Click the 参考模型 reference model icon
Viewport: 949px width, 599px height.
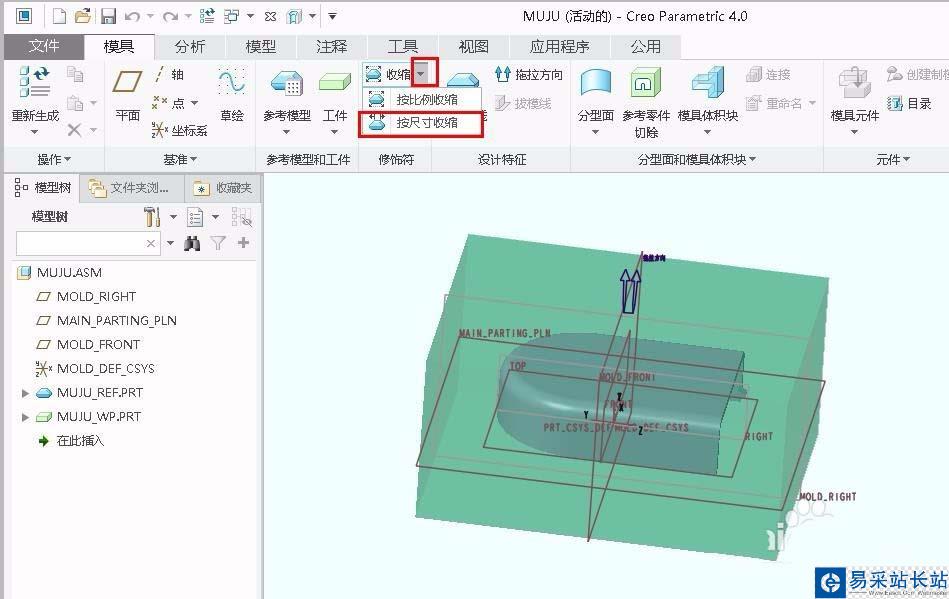[x=287, y=83]
